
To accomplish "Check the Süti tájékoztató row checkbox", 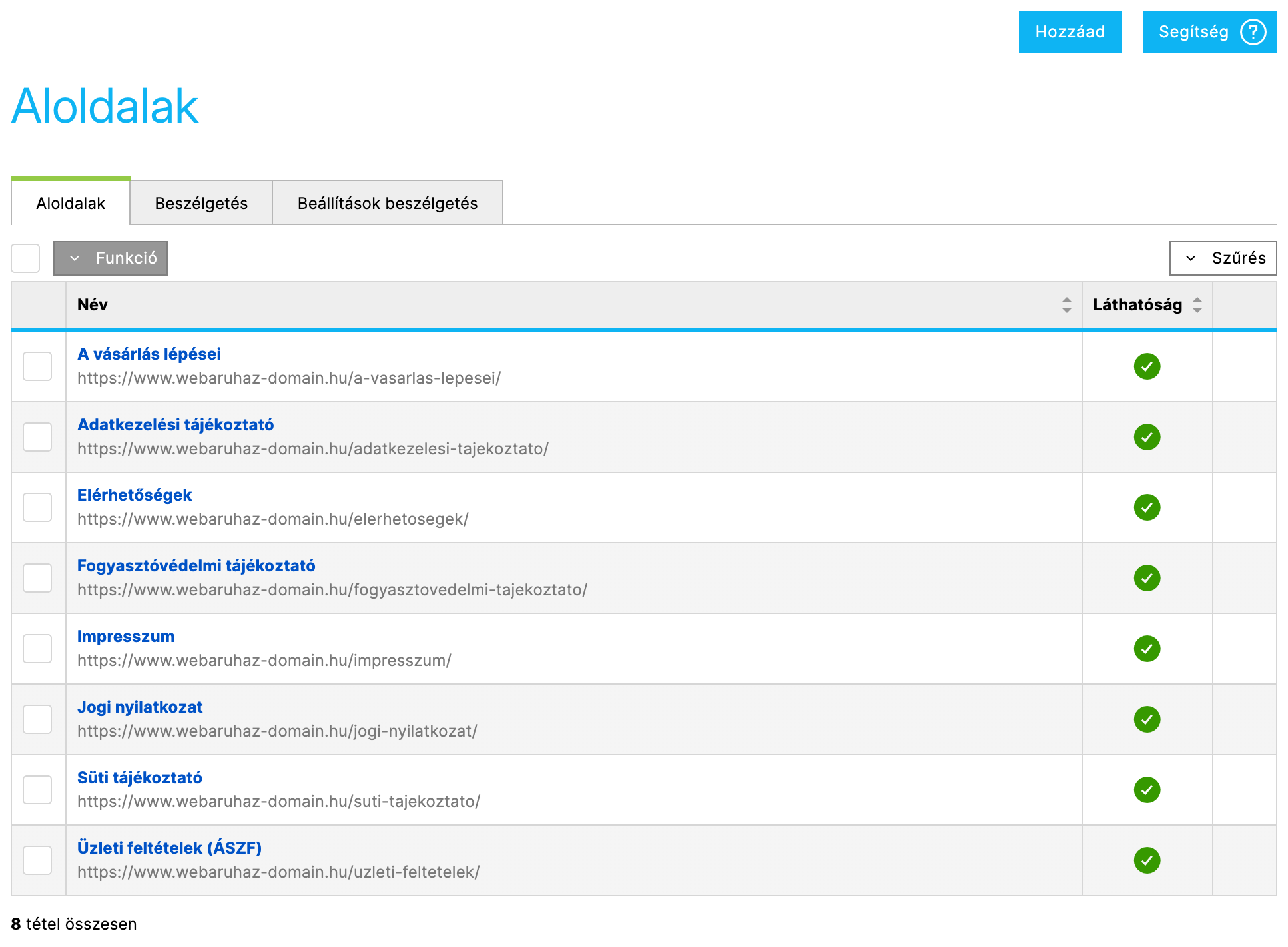I will pyautogui.click(x=37, y=790).
